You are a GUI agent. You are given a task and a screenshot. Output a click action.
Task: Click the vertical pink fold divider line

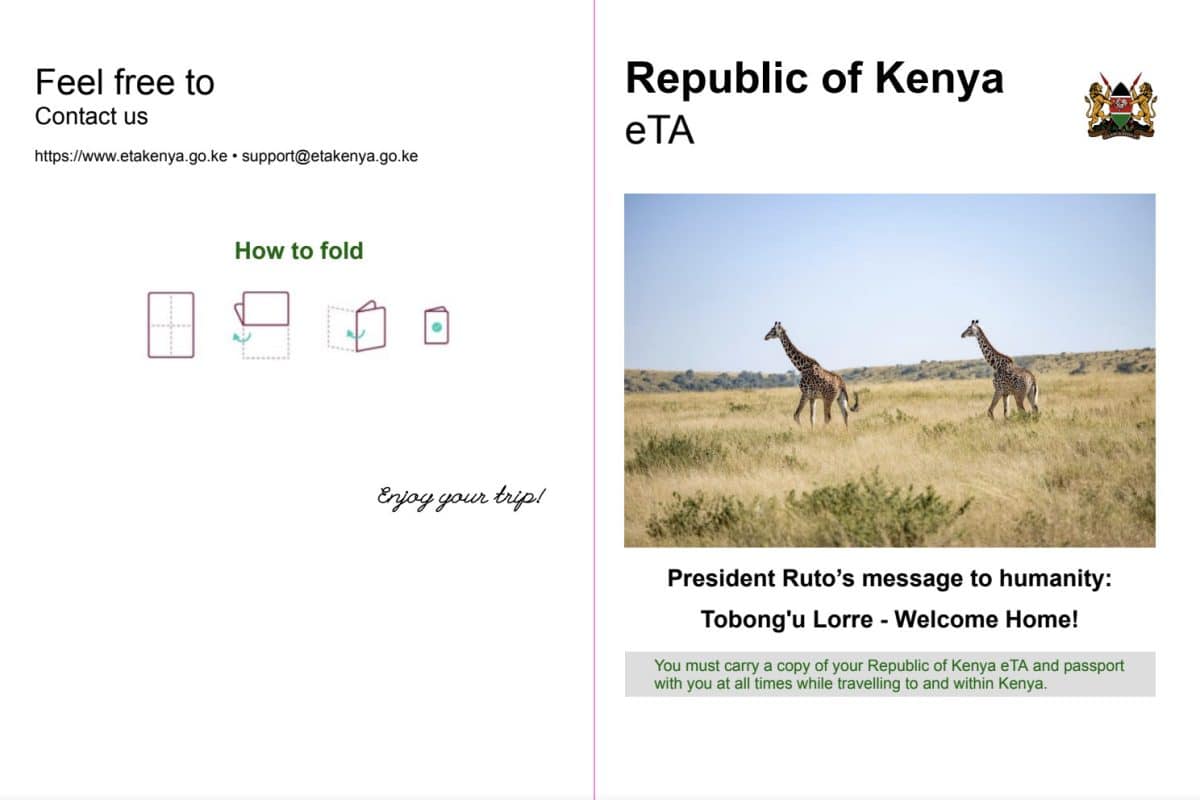click(x=594, y=400)
